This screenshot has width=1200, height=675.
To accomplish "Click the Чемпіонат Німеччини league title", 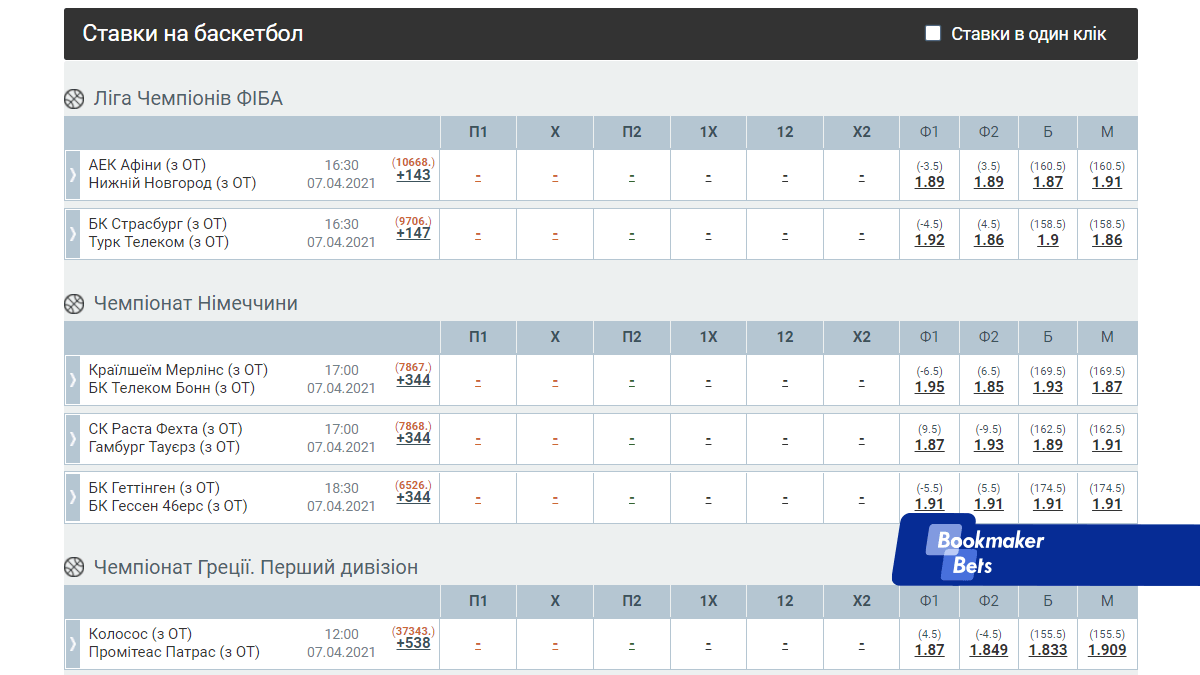I will pos(195,304).
